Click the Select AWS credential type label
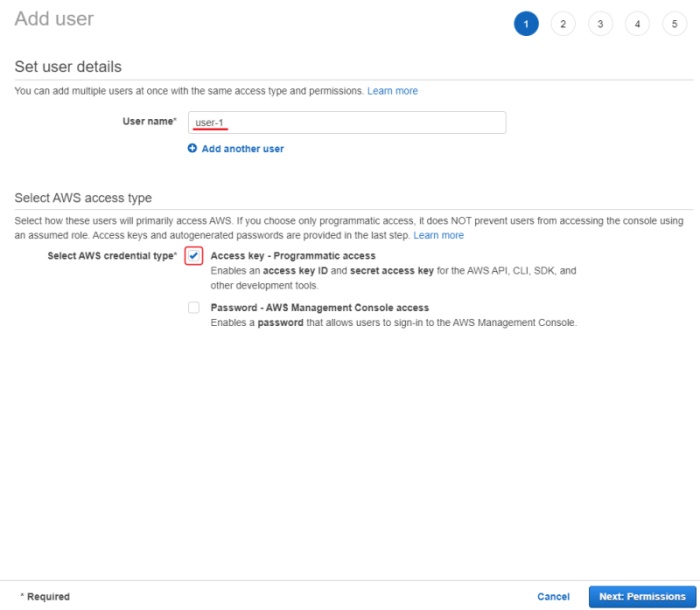 pyautogui.click(x=112, y=256)
